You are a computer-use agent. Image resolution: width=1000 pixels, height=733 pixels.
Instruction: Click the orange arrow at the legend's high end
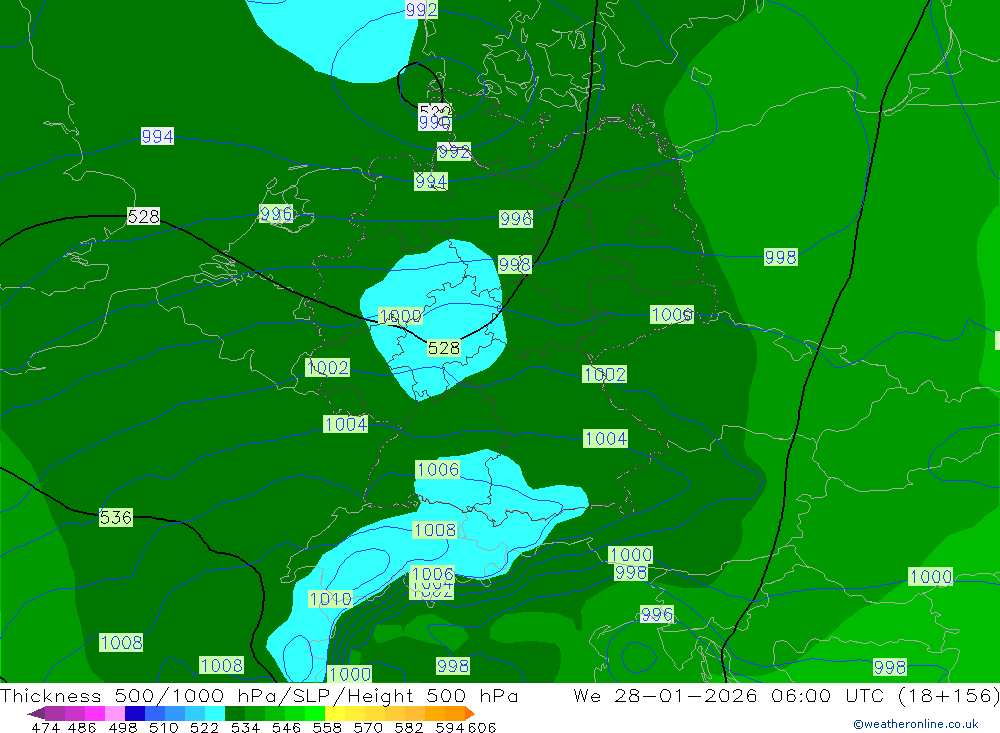pyautogui.click(x=469, y=713)
